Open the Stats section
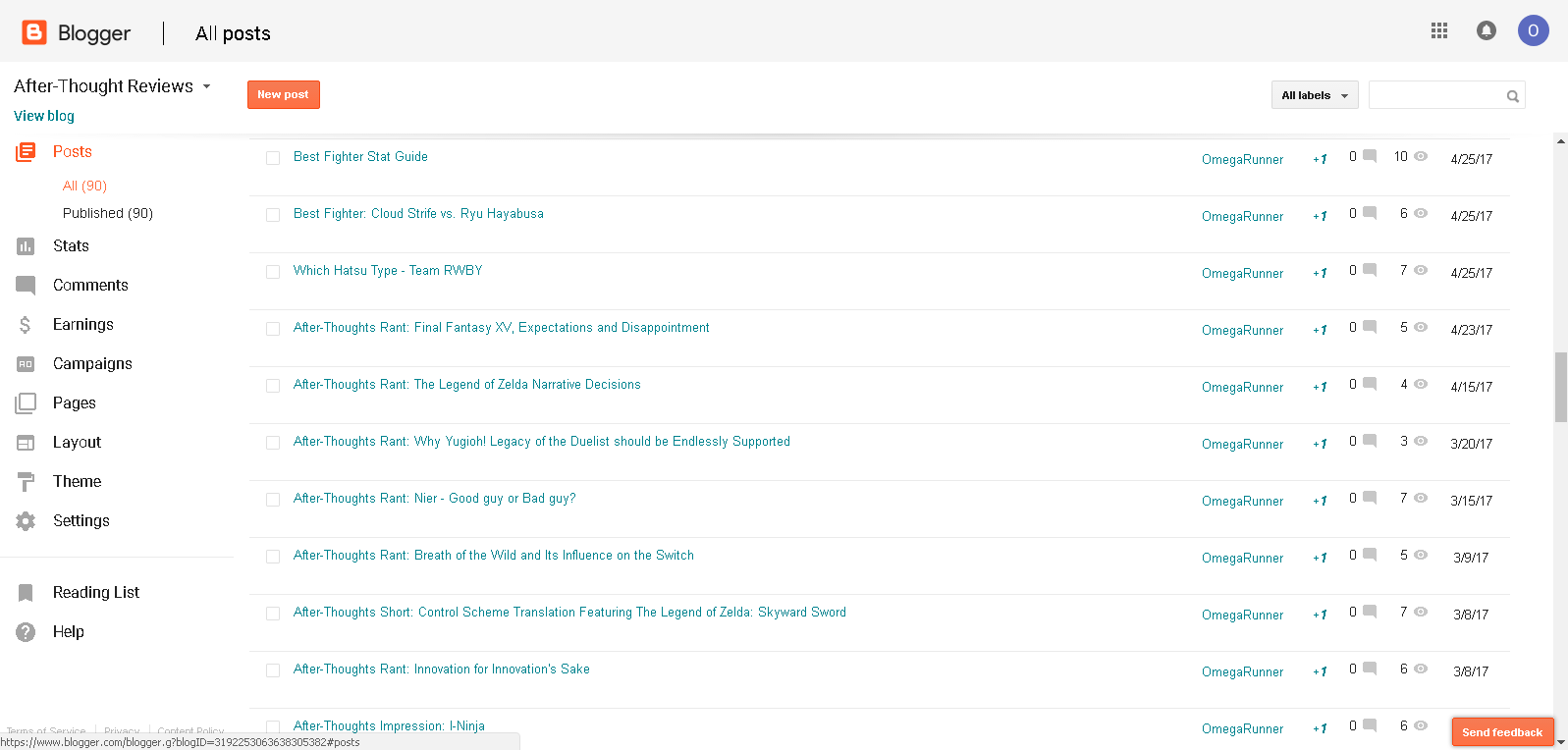Viewport: 1568px width, 750px height. pyautogui.click(x=71, y=246)
